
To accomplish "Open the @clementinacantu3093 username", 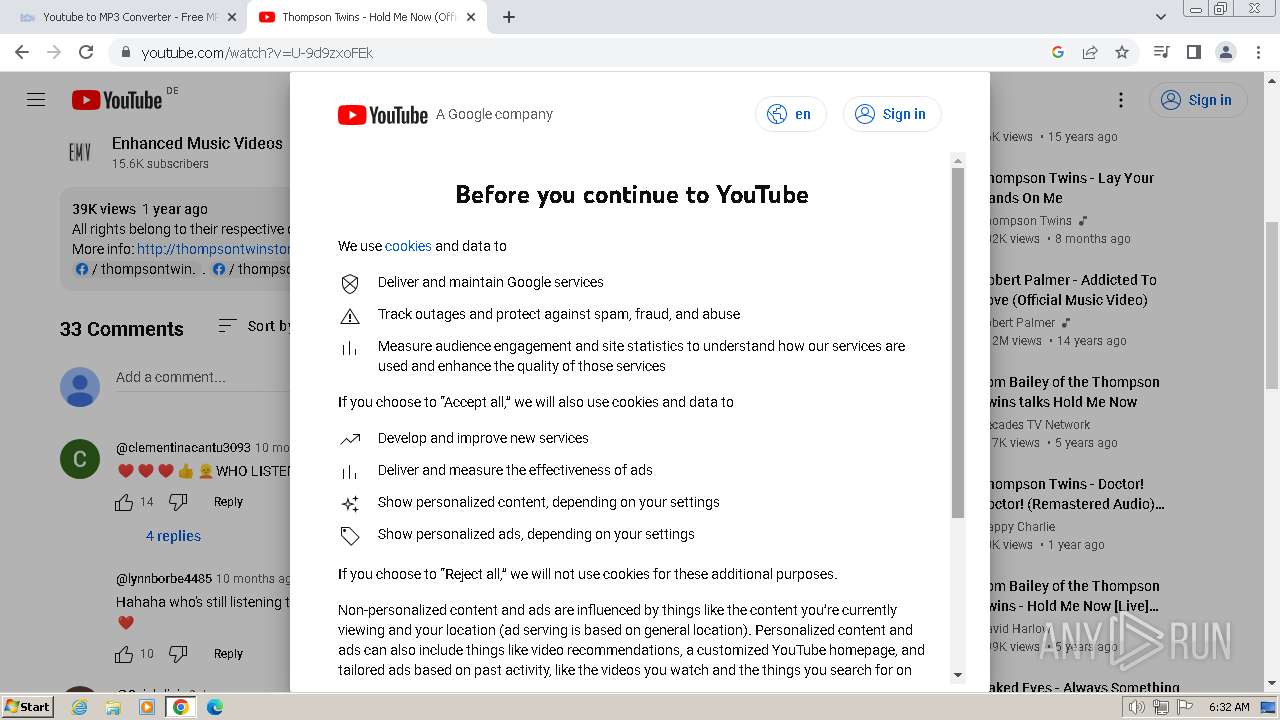I will coord(183,447).
